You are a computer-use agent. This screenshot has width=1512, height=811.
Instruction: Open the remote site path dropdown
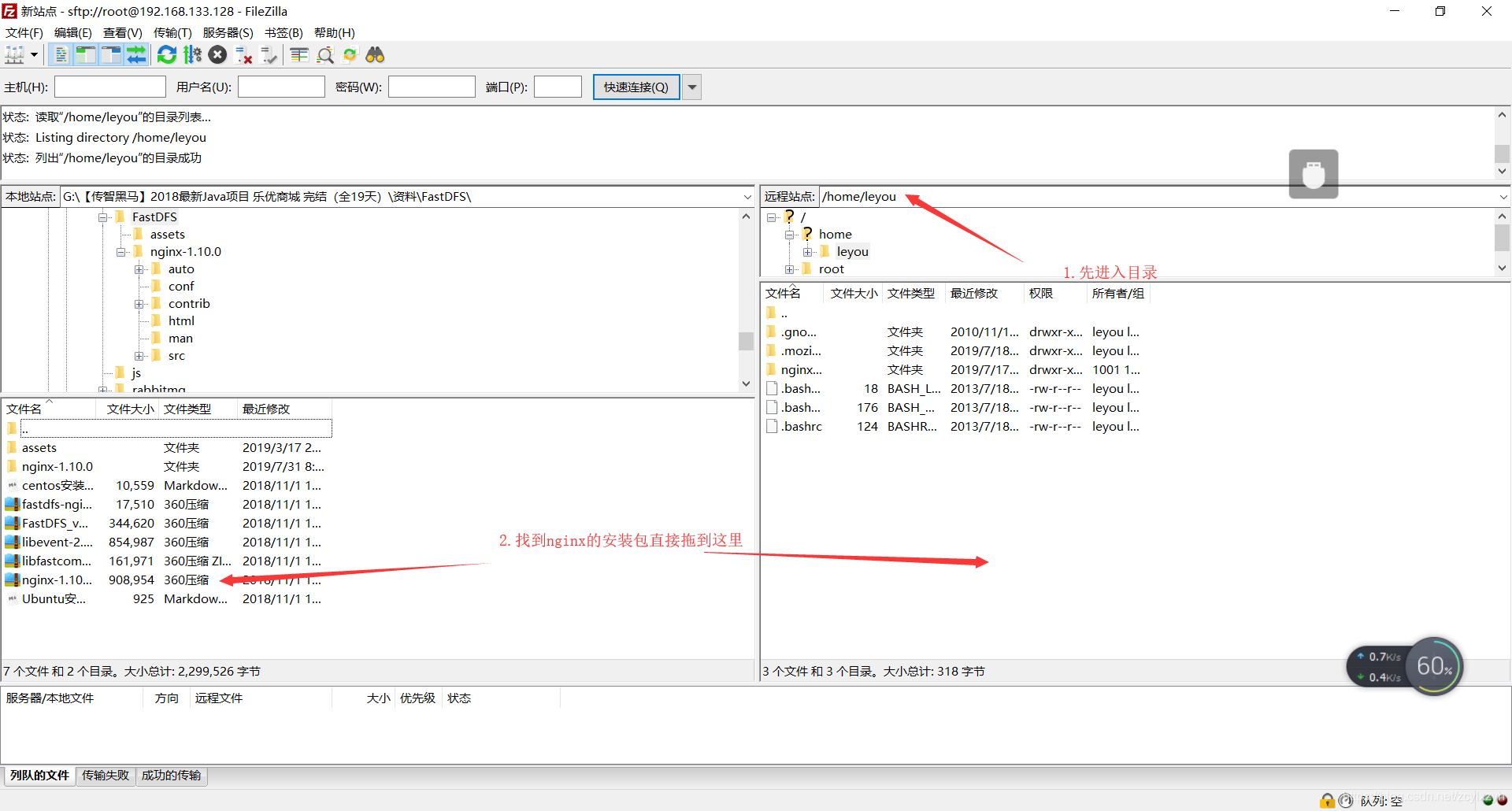pos(1503,197)
